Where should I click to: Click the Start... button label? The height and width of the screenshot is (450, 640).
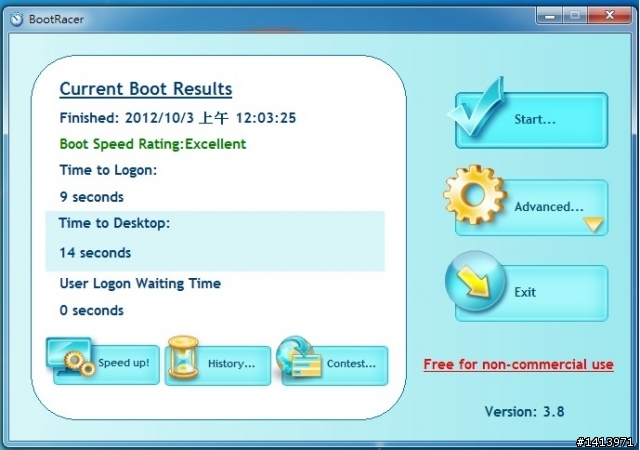[x=535, y=120]
